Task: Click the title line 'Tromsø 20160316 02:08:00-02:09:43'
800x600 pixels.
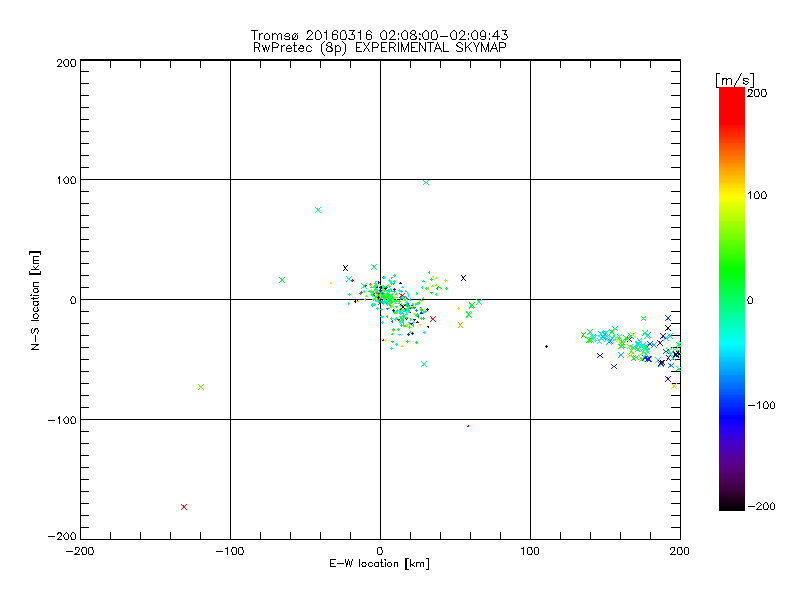Action: (x=379, y=35)
